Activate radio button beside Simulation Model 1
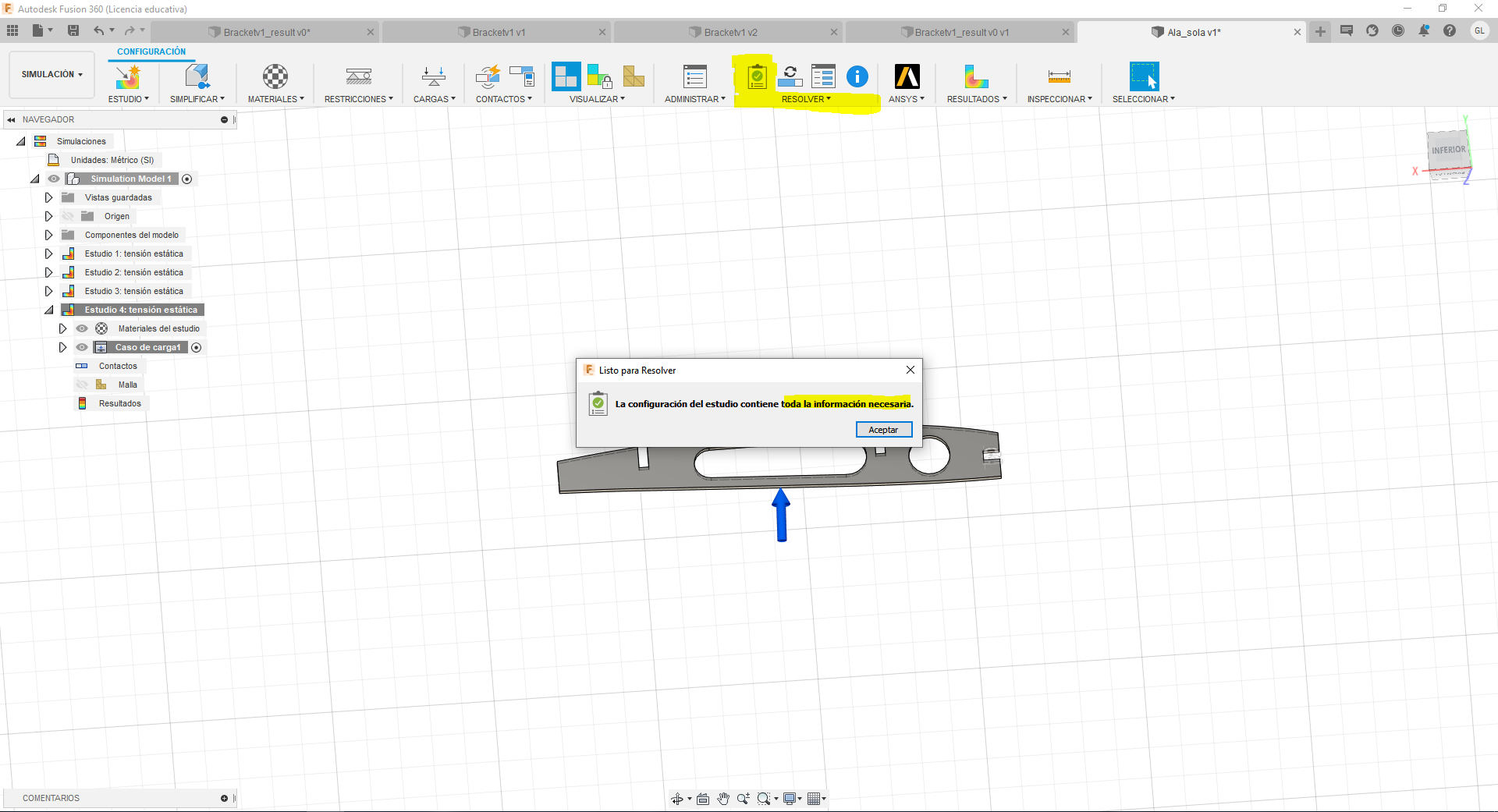This screenshot has height=812, width=1498. tap(187, 179)
